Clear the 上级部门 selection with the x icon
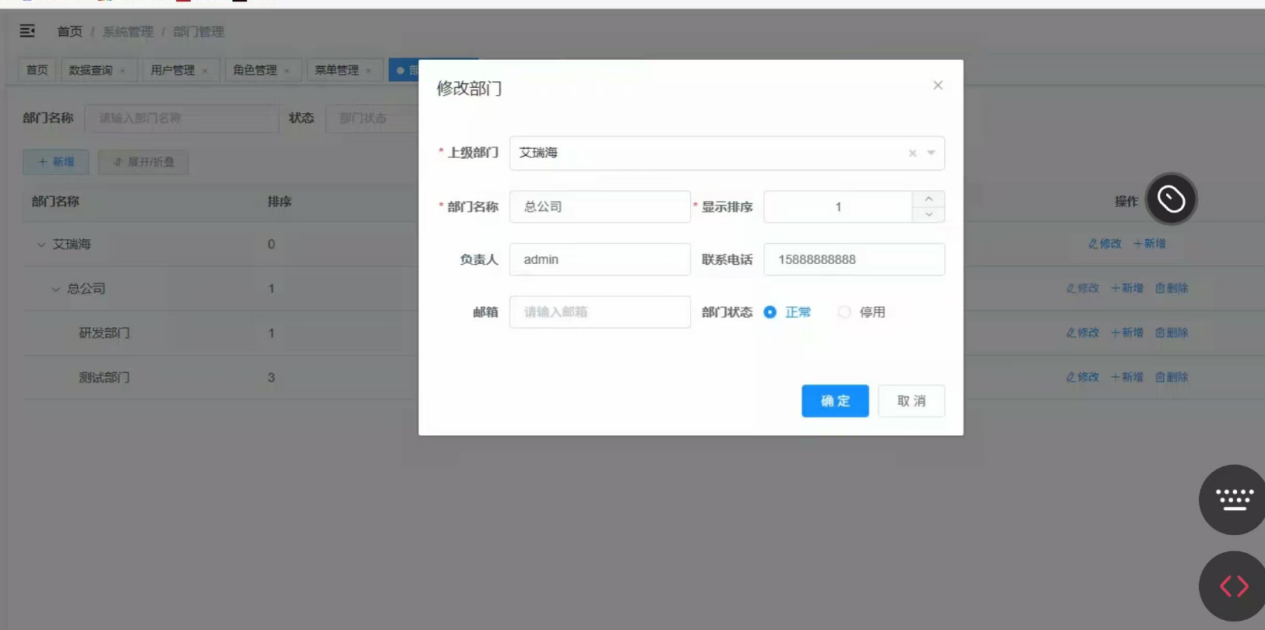This screenshot has height=630, width=1265. (912, 154)
